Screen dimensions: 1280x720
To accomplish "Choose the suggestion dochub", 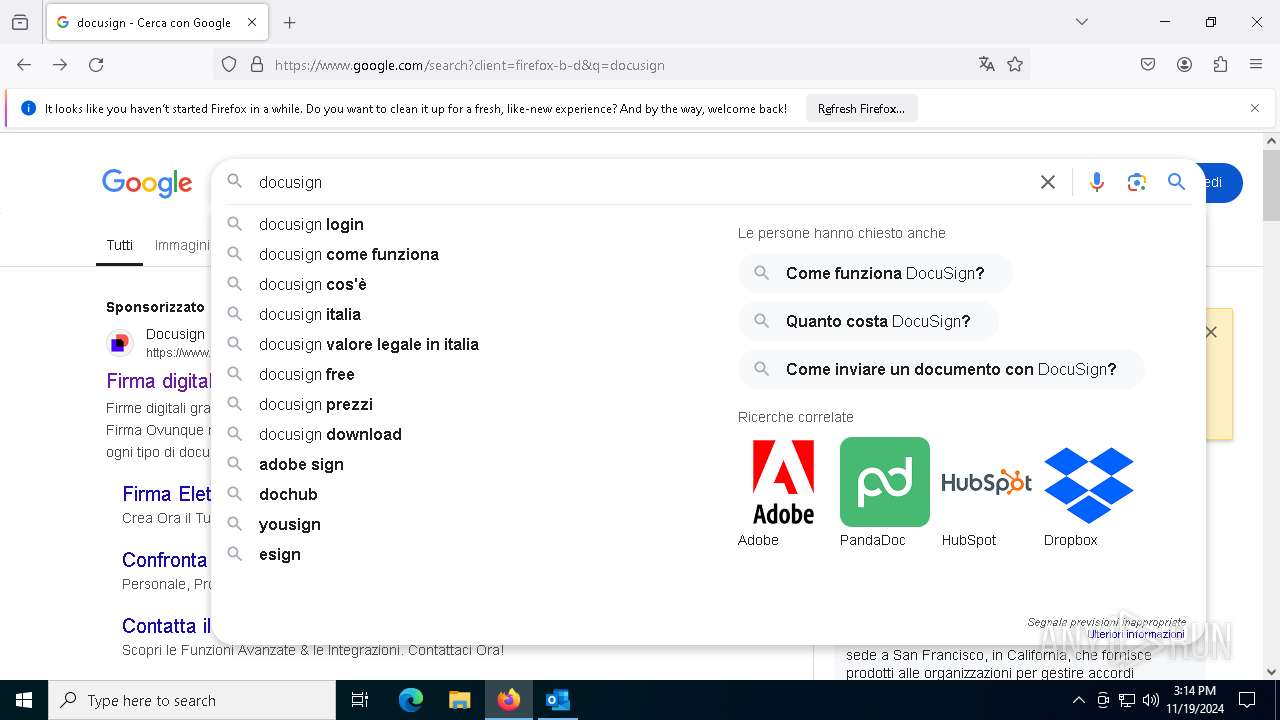I will tap(288, 494).
